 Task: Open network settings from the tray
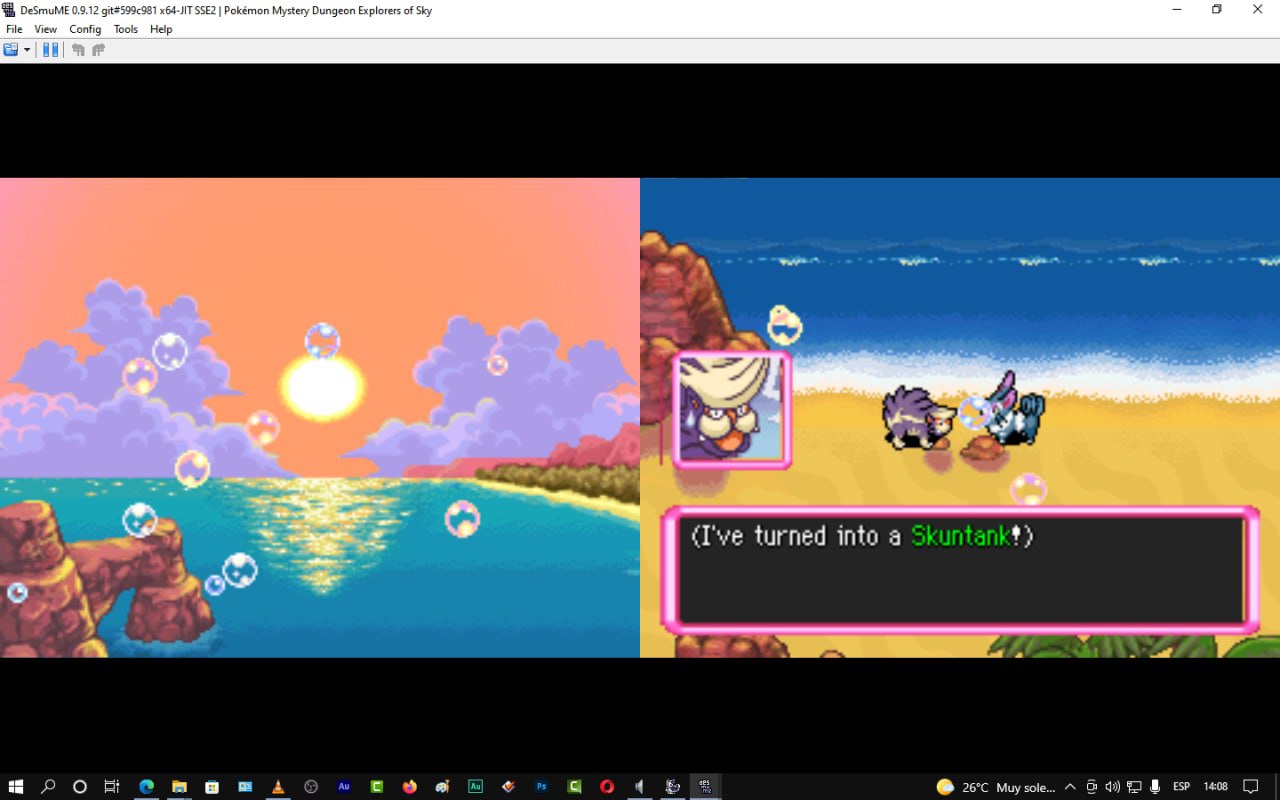pos(1134,787)
